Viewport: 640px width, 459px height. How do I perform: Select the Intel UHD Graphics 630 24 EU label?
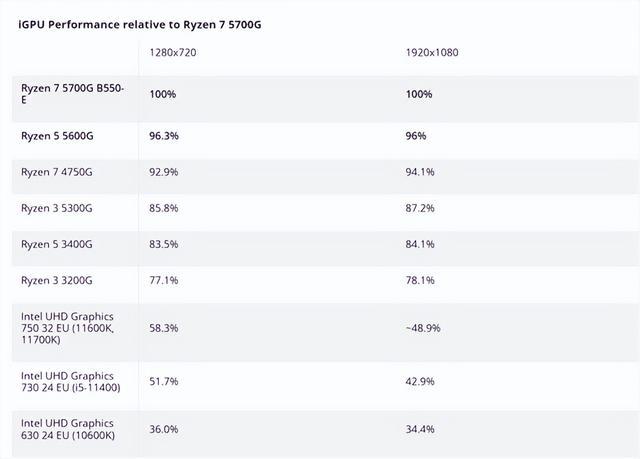68,429
